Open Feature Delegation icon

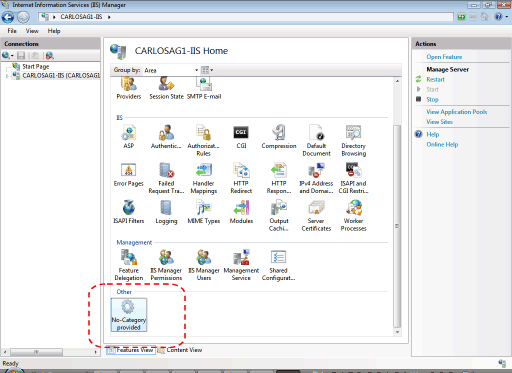[129, 265]
